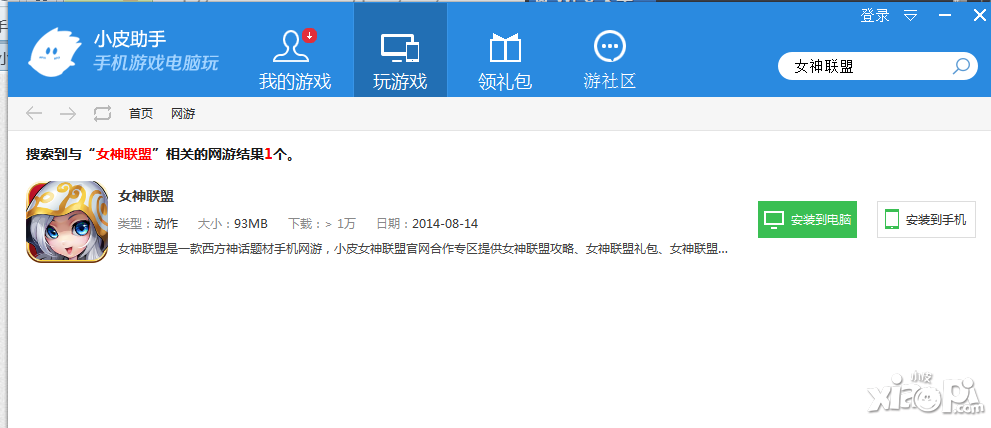Navigate back with the left arrow
This screenshot has width=991, height=428.
tap(34, 113)
